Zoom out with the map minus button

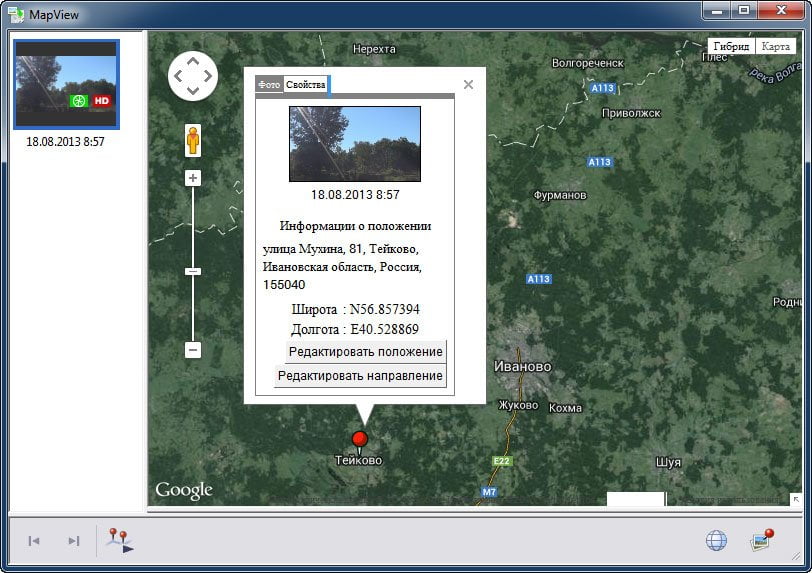(x=193, y=350)
